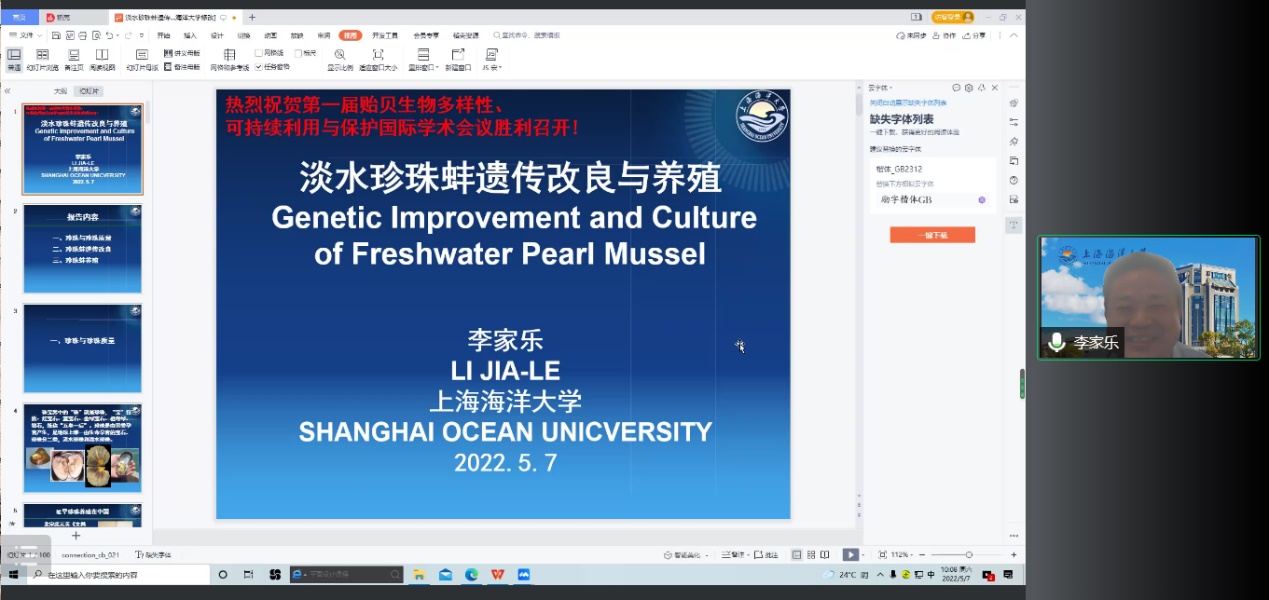Viewport: 1269px width, 600px height.
Task: Open the Developer Tools ribbon tab
Action: 385,35
